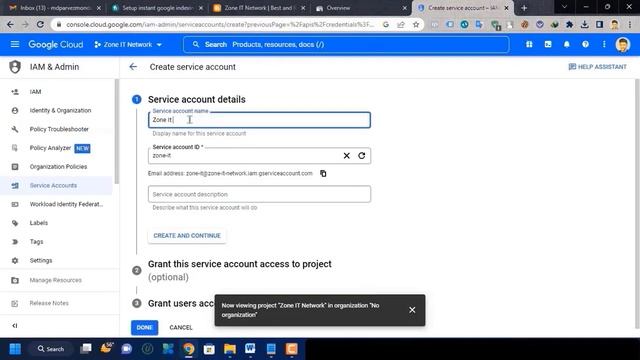The width and height of the screenshot is (640, 360).
Task: Click CREATE AND CONTINUE
Action: click(187, 236)
